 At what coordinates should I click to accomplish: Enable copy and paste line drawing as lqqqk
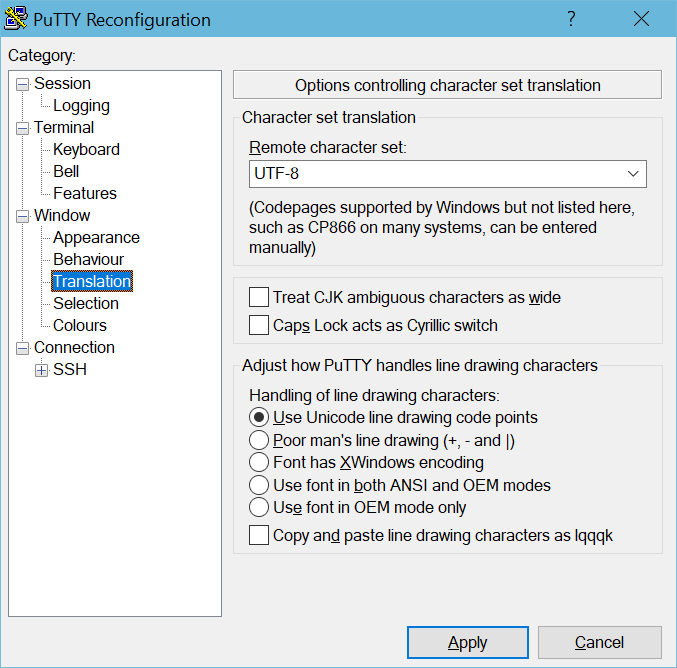pyautogui.click(x=259, y=535)
